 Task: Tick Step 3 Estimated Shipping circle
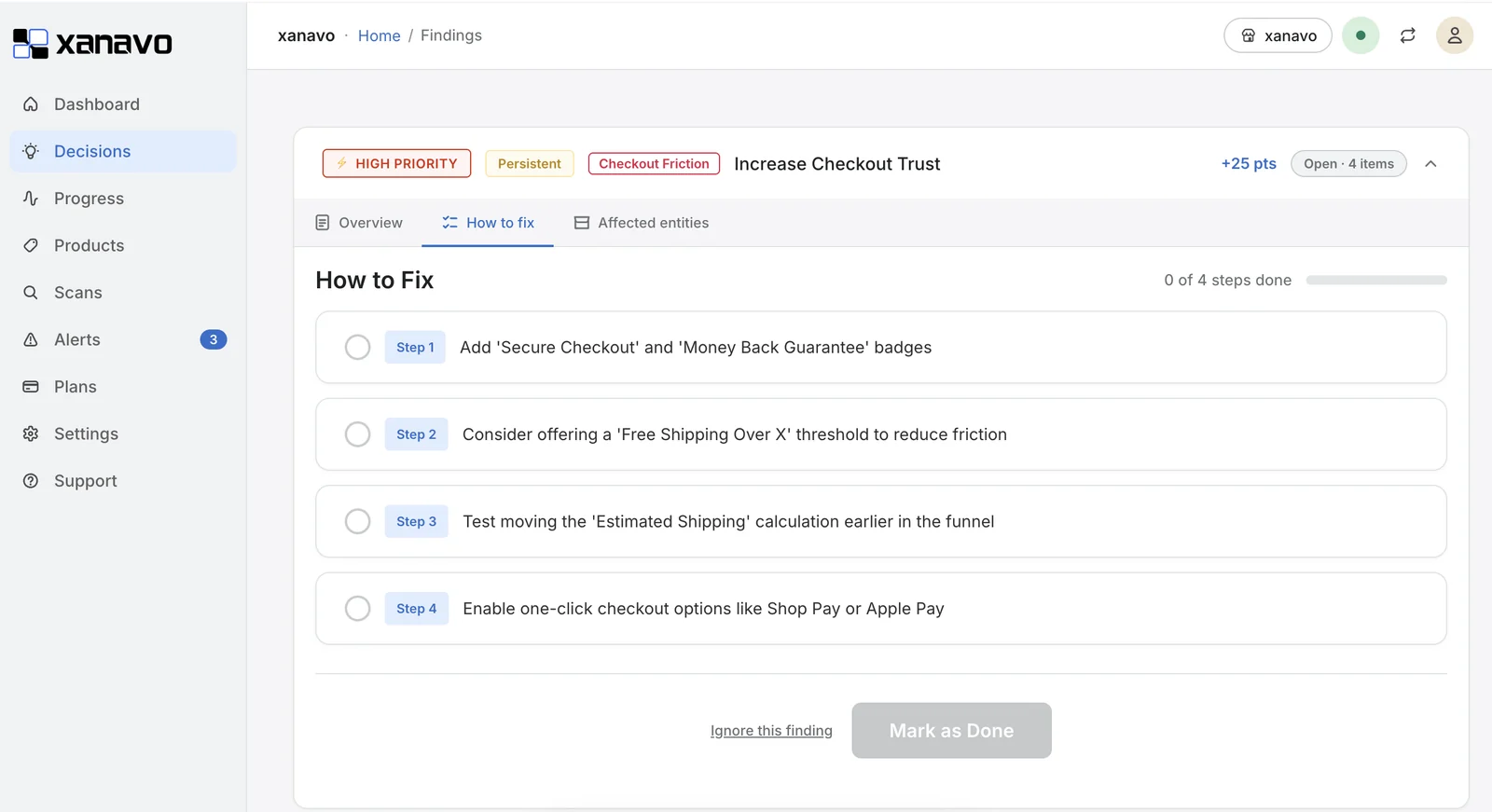[x=358, y=521]
